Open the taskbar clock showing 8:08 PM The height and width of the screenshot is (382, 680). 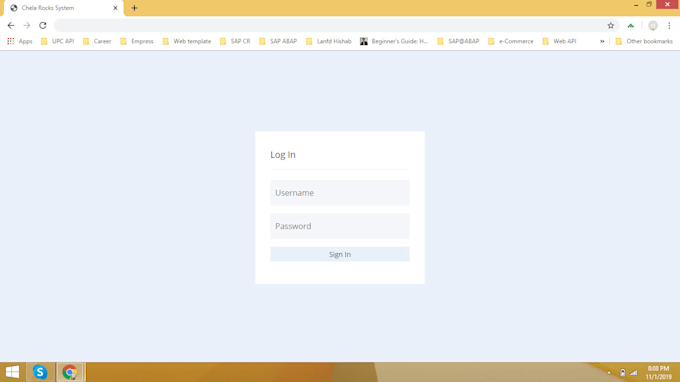(658, 372)
